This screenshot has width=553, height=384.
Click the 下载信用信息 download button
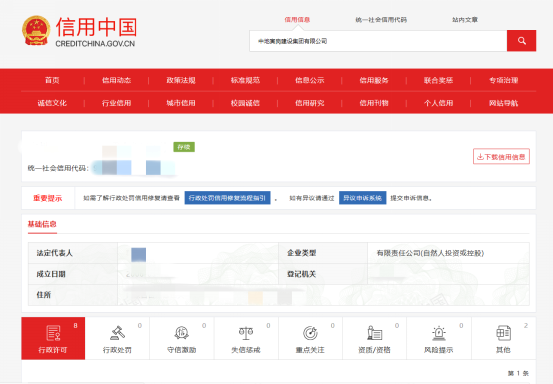[x=501, y=157]
